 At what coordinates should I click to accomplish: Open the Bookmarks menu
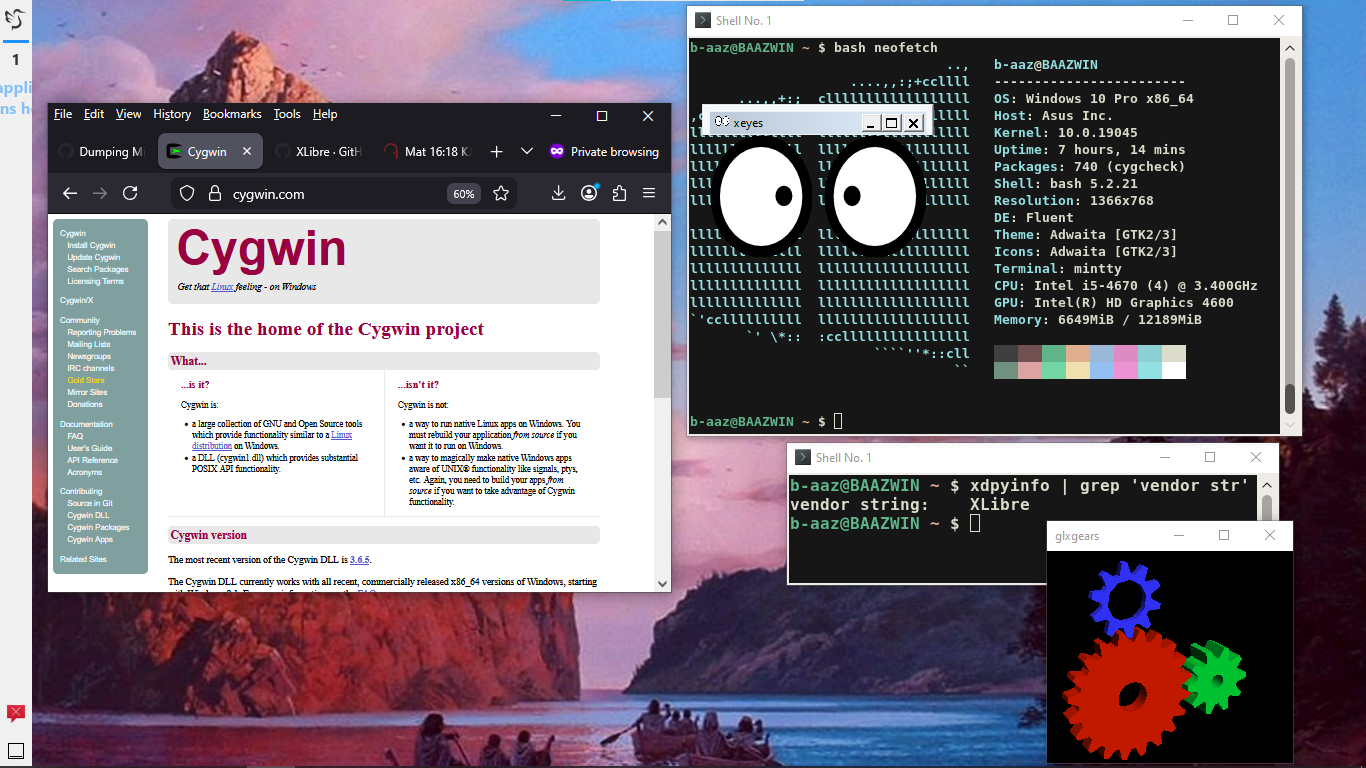(232, 114)
